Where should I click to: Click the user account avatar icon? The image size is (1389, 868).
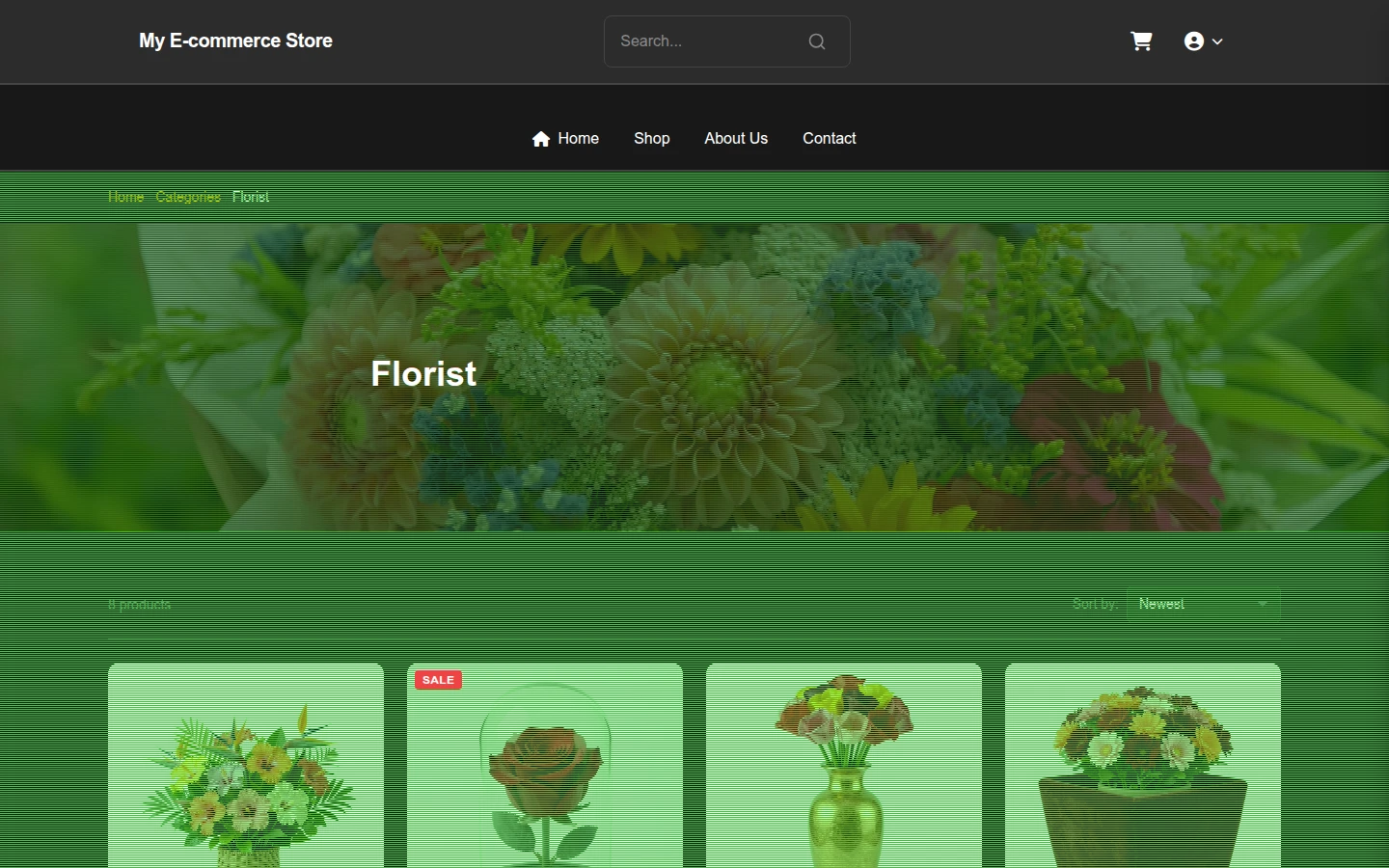coord(1194,41)
